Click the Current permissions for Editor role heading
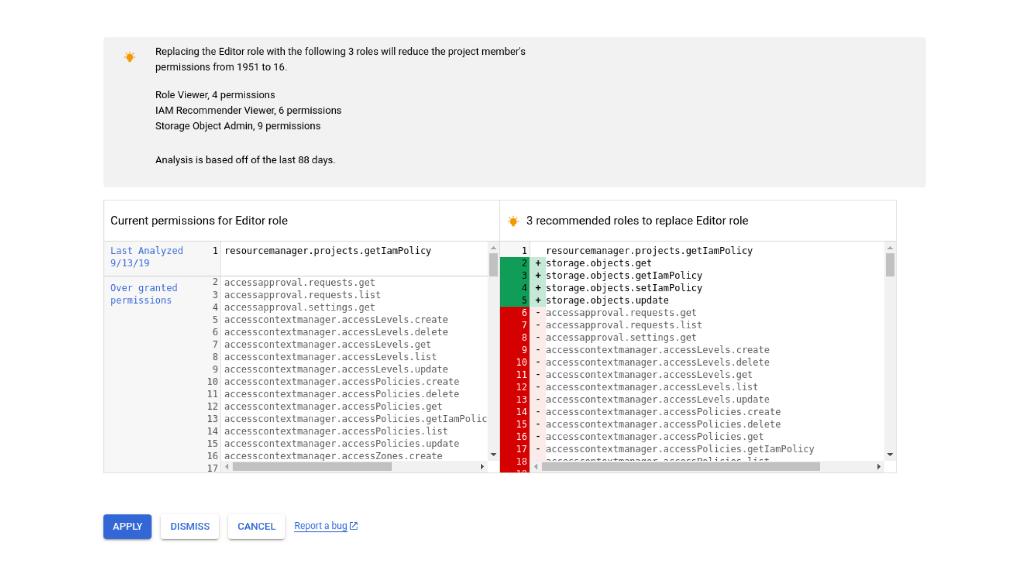 (x=199, y=221)
